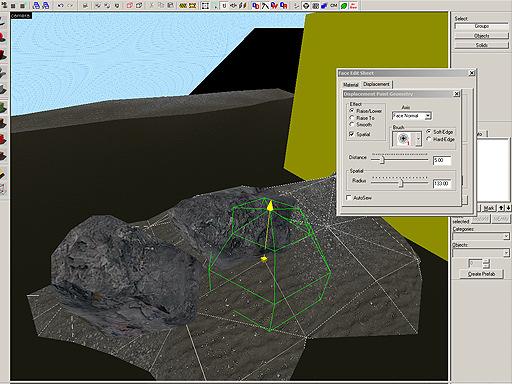Click the Spatial Radius slider handle

(x=401, y=183)
